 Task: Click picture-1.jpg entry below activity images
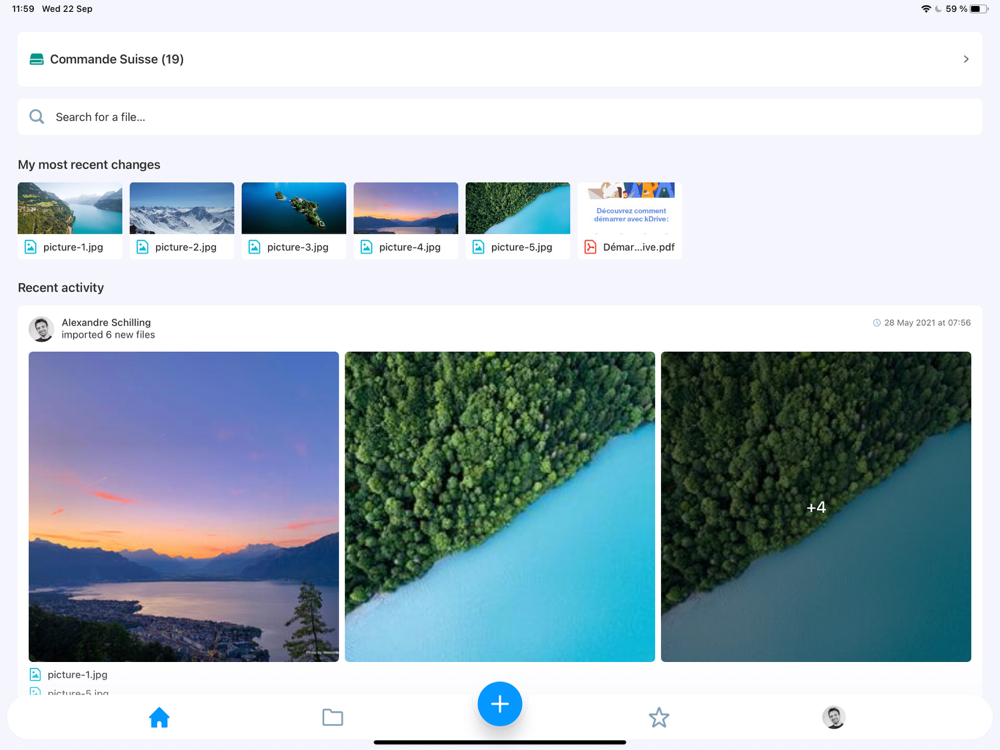[x=77, y=674]
